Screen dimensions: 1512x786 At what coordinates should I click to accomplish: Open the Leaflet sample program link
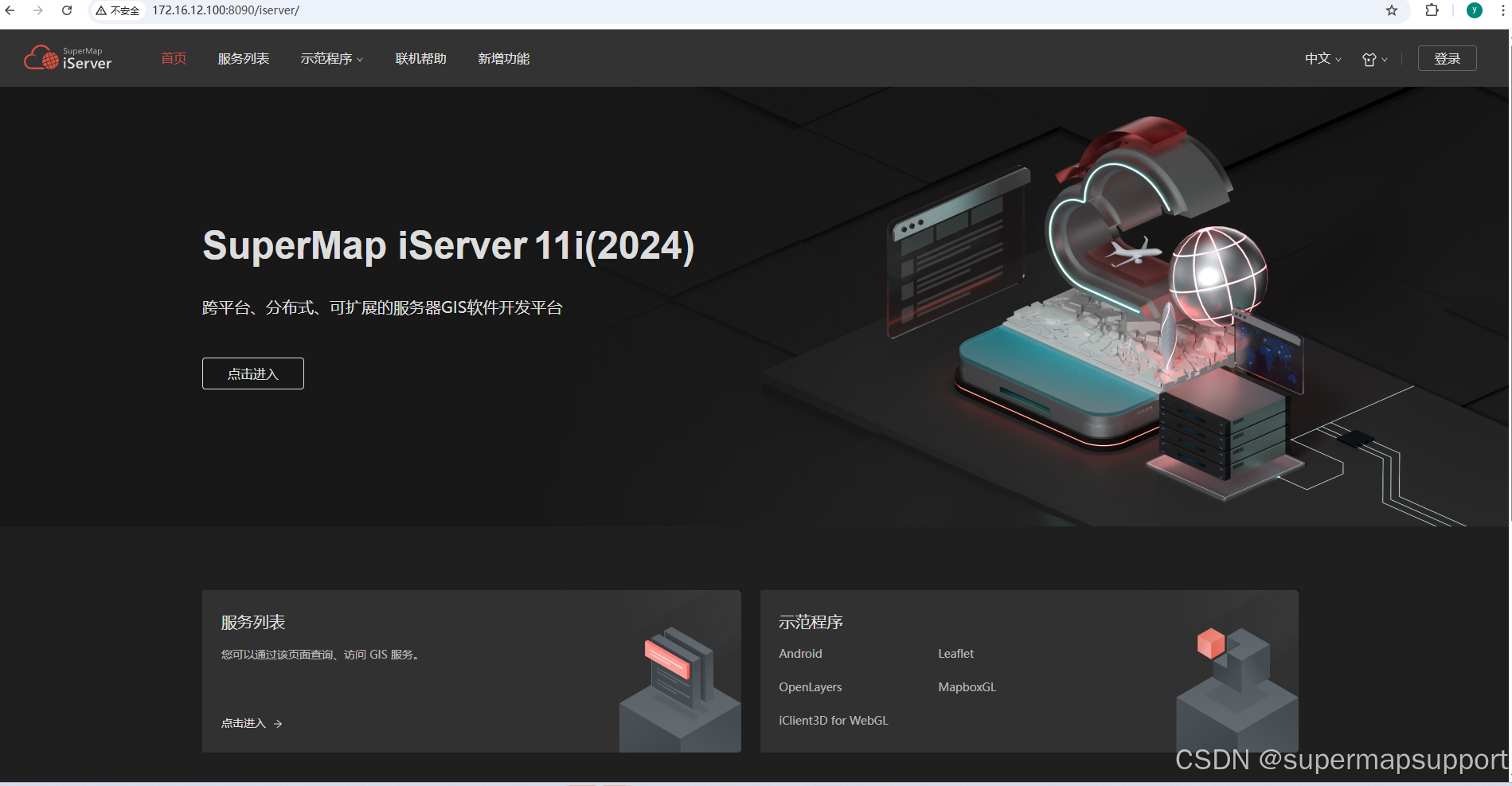[955, 653]
